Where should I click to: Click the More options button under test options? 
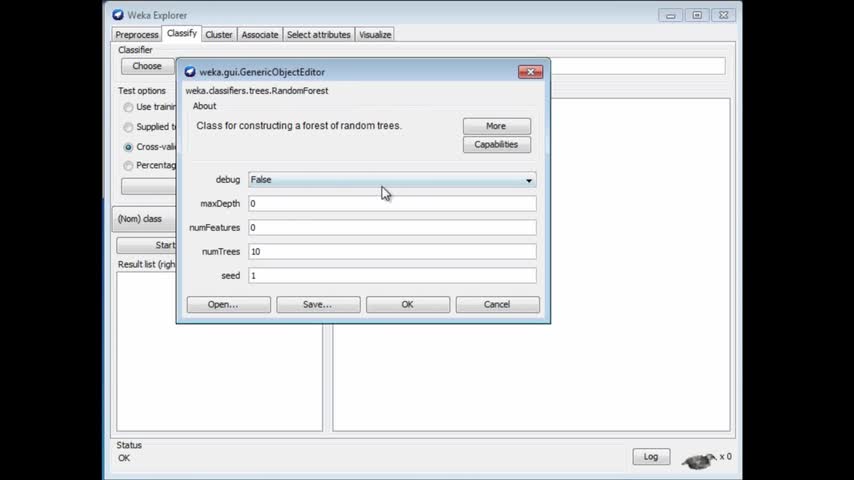(149, 186)
